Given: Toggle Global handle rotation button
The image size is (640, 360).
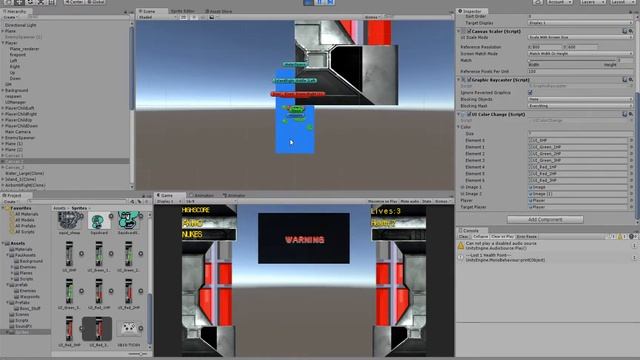Looking at the screenshot, I should tap(96, 2).
